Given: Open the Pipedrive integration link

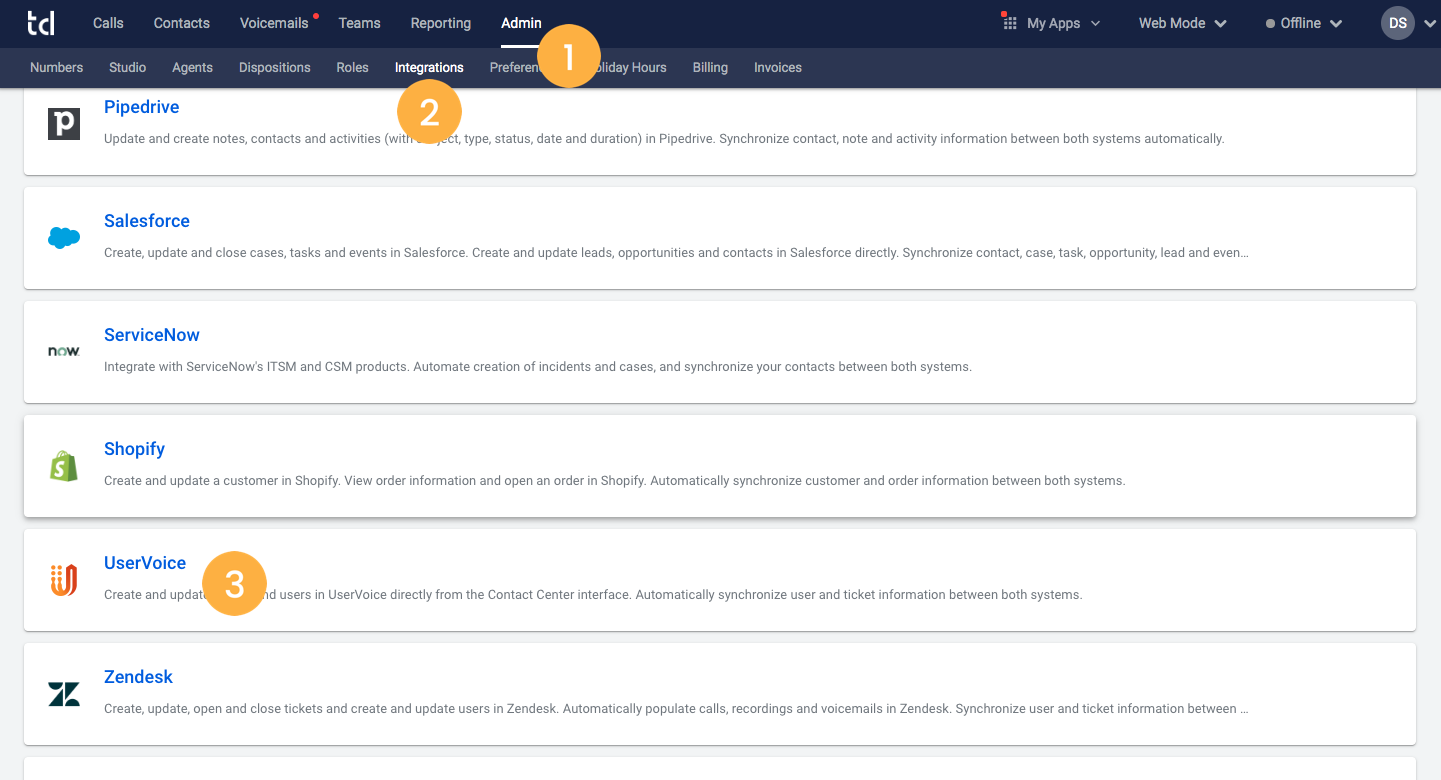Looking at the screenshot, I should pos(142,107).
